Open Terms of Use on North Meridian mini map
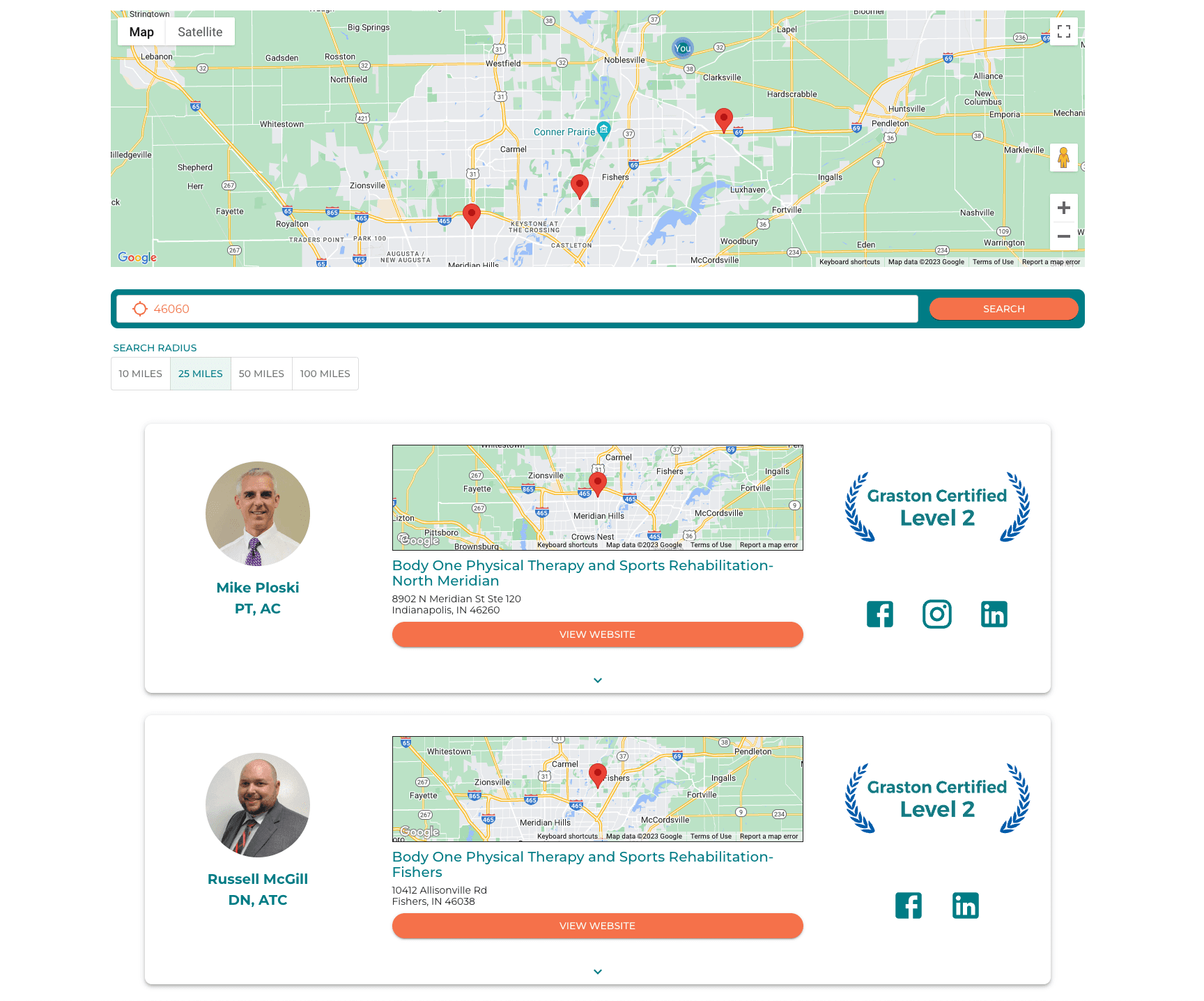The height and width of the screenshot is (1001, 1204). click(x=711, y=545)
